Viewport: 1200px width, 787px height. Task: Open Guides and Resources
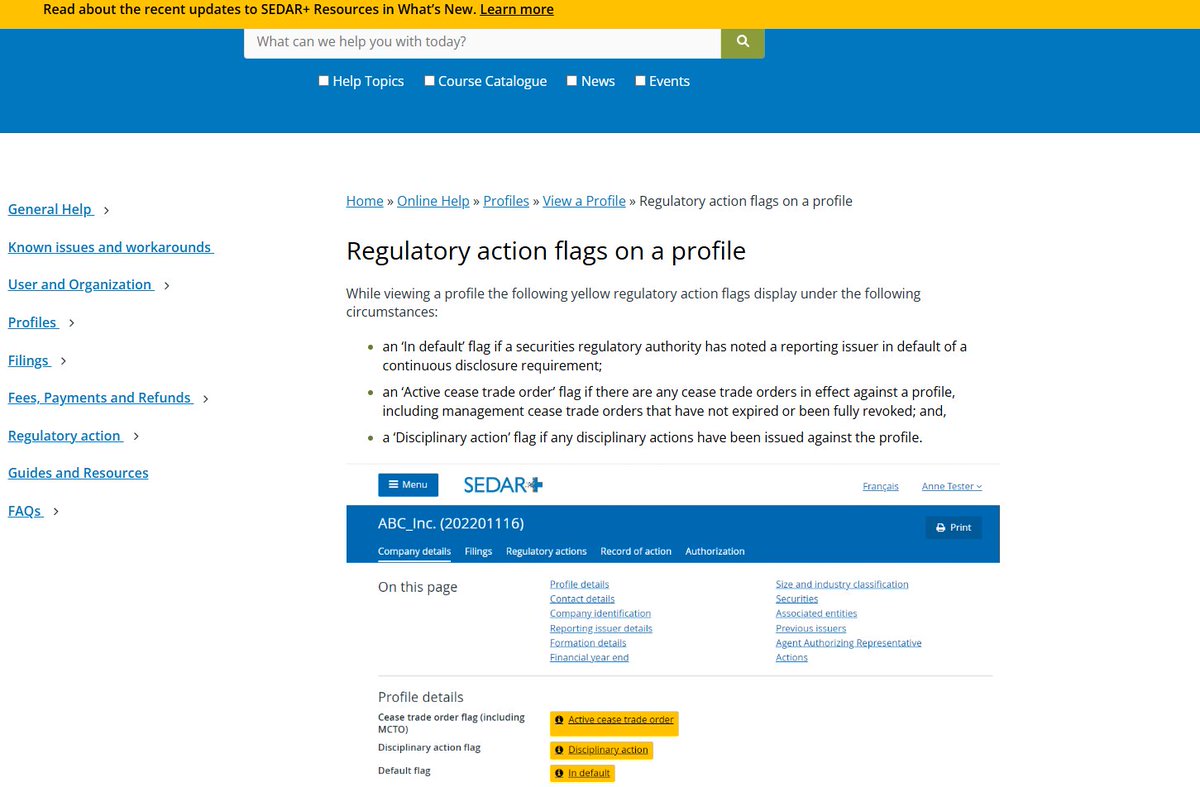click(78, 473)
